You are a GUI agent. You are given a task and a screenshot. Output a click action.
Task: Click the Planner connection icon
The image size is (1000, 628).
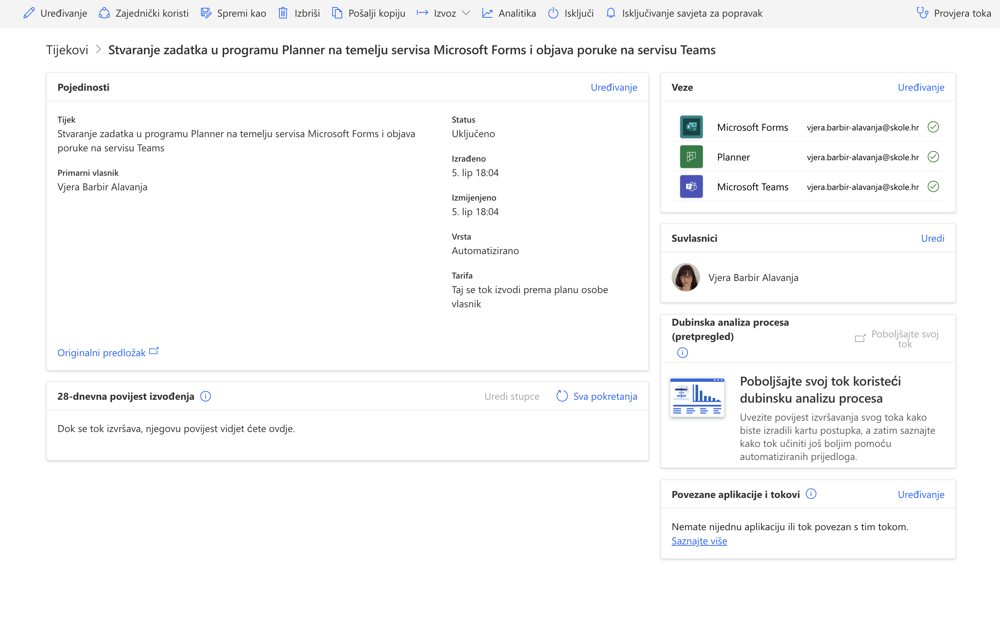point(691,157)
